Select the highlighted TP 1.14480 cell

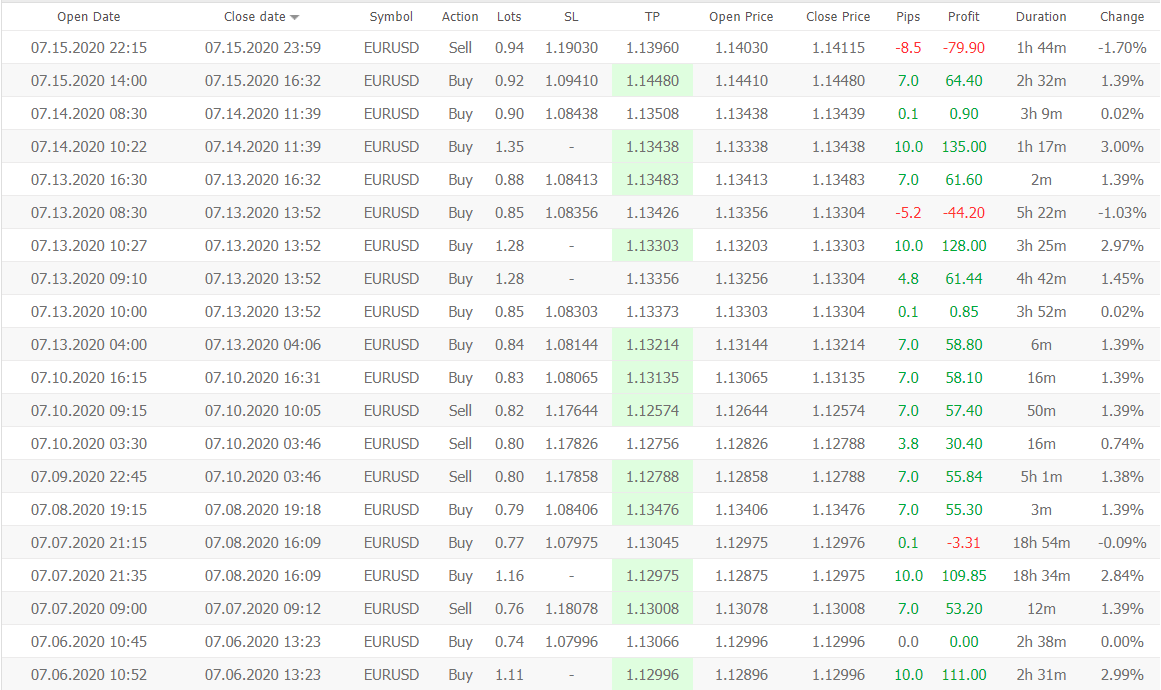point(652,81)
